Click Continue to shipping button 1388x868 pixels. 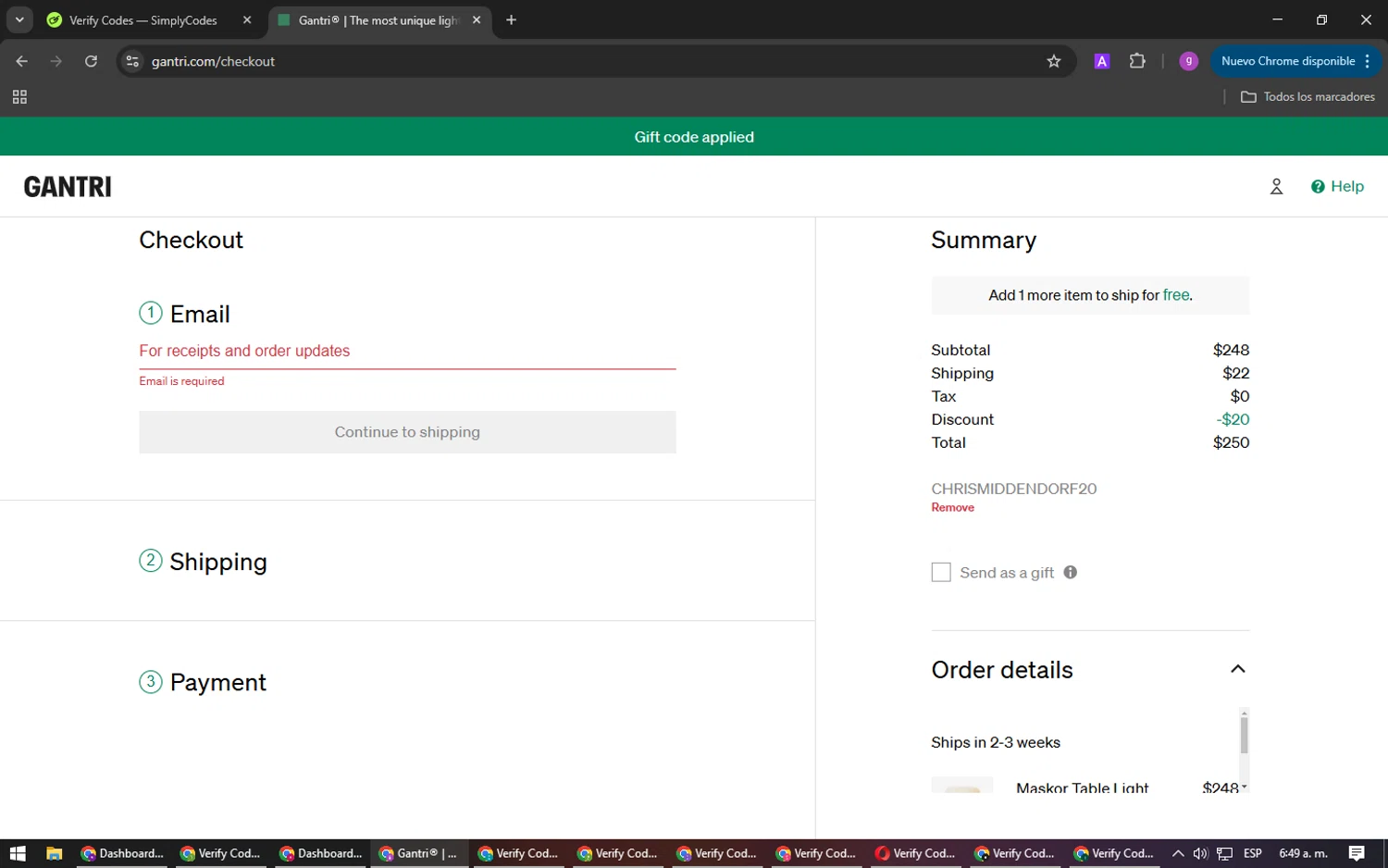[407, 432]
